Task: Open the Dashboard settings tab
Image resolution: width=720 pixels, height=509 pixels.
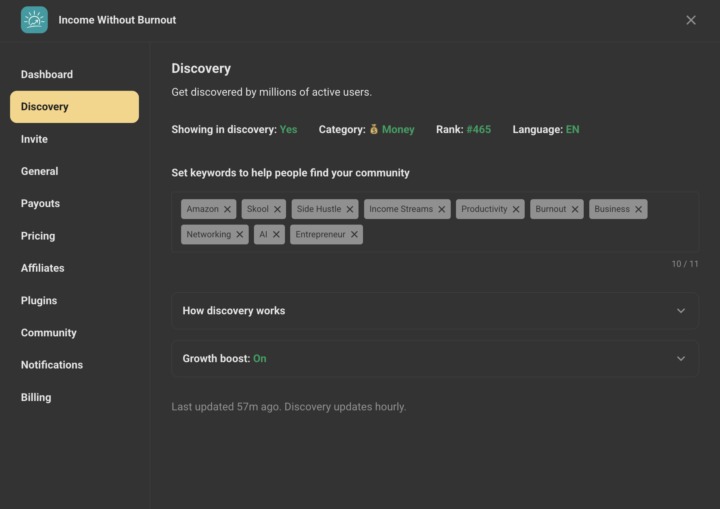Action: pos(47,74)
